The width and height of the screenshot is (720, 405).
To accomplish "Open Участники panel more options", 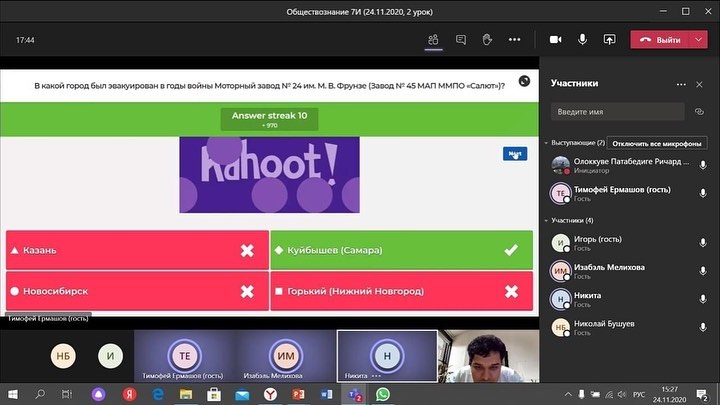I will 681,84.
